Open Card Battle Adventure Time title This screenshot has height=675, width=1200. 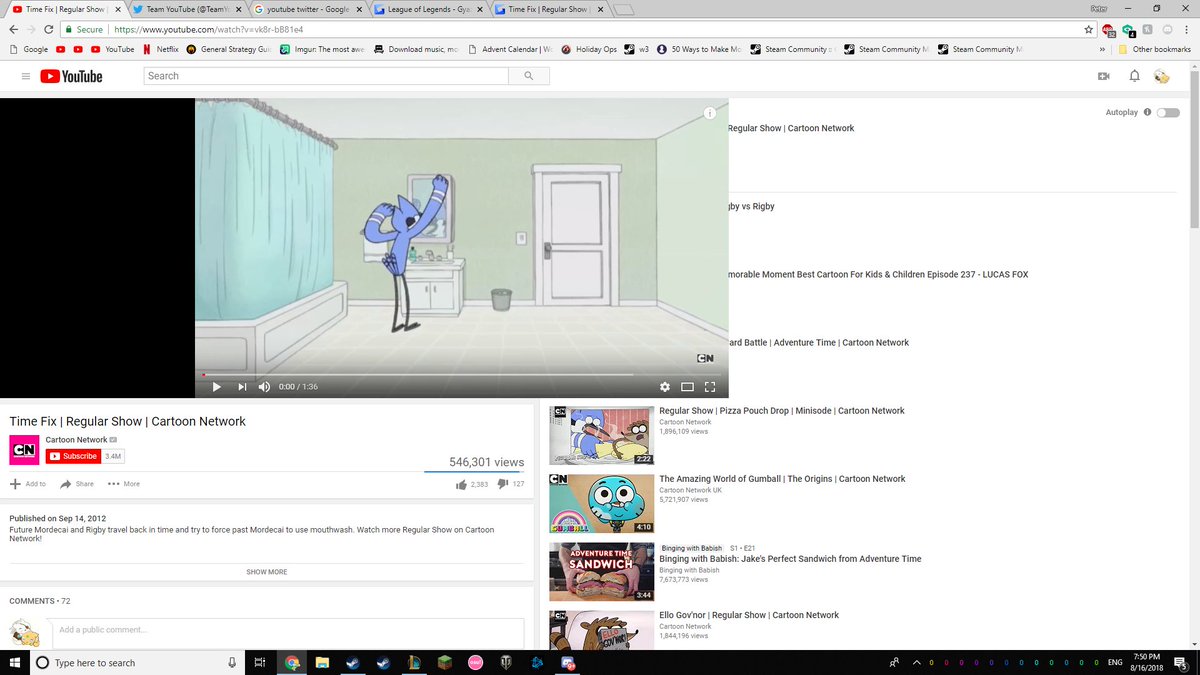(x=818, y=343)
